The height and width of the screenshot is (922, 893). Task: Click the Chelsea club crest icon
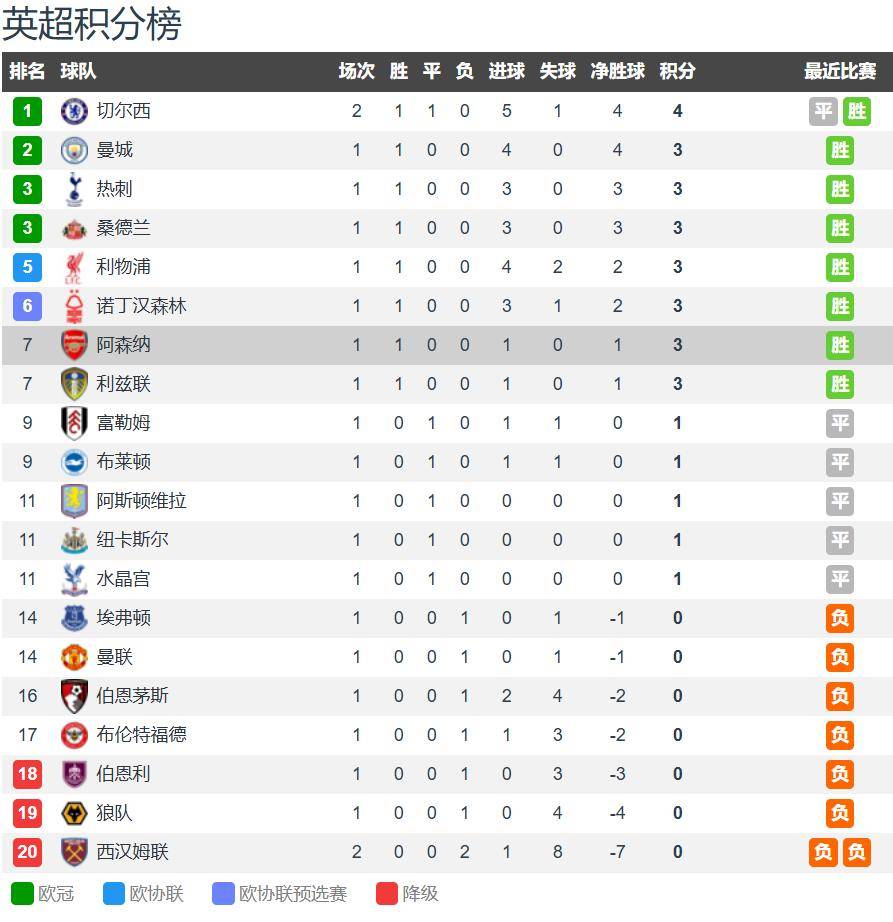[x=74, y=111]
